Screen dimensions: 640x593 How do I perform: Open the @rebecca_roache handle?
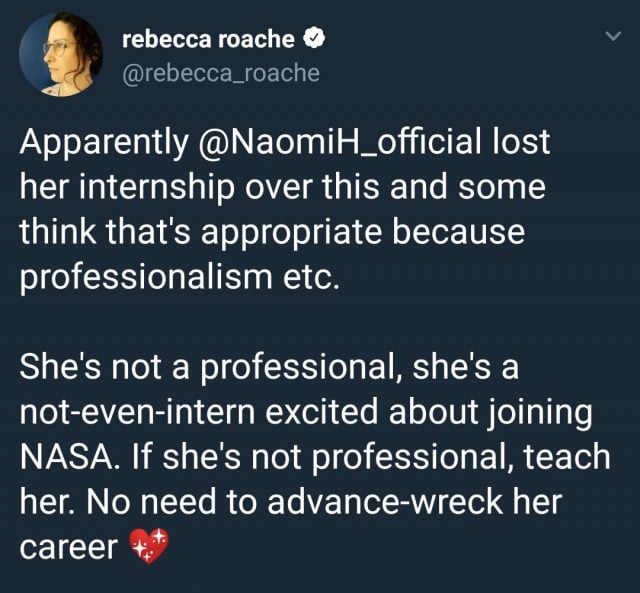[x=221, y=74]
